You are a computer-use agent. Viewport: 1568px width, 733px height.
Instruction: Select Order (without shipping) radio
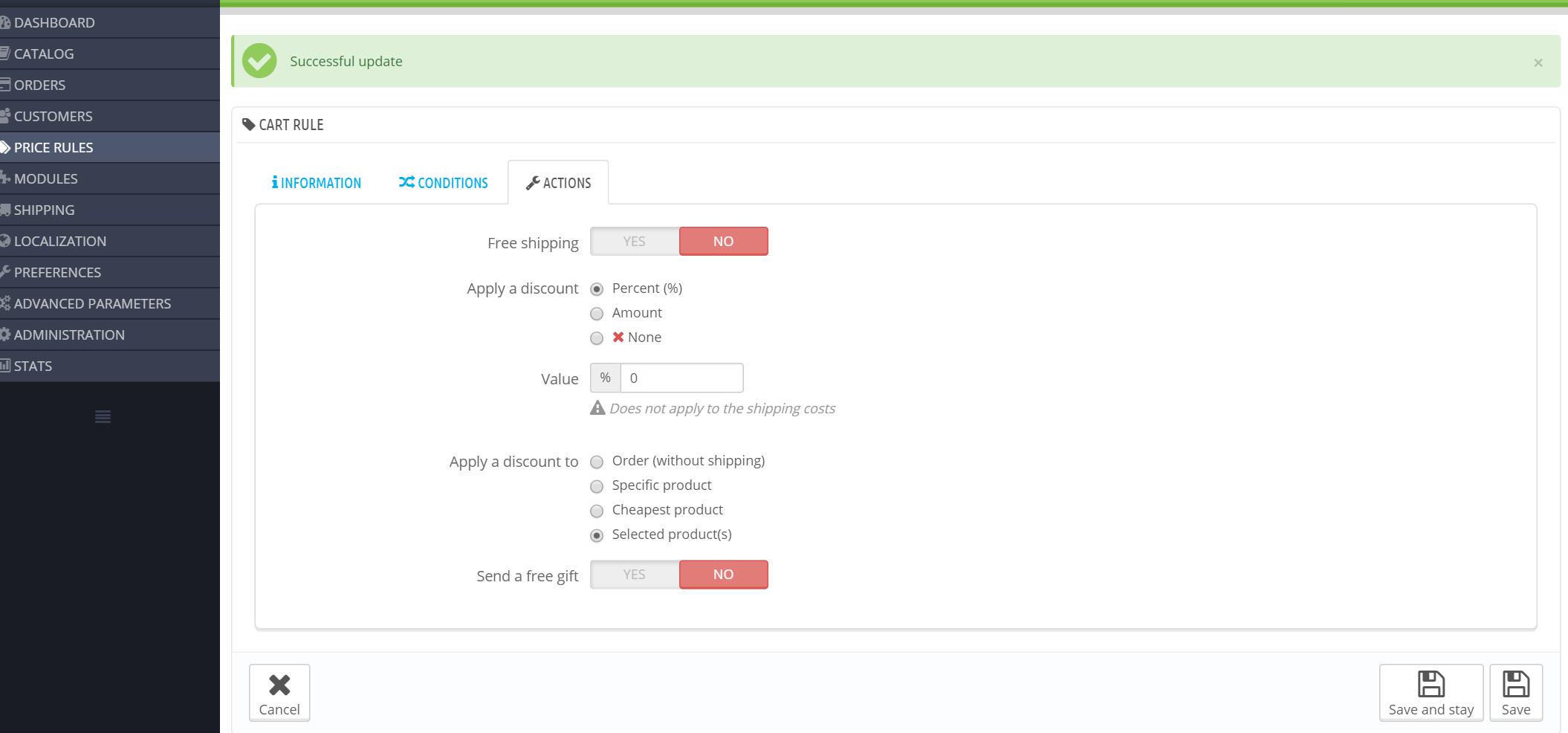tap(597, 462)
